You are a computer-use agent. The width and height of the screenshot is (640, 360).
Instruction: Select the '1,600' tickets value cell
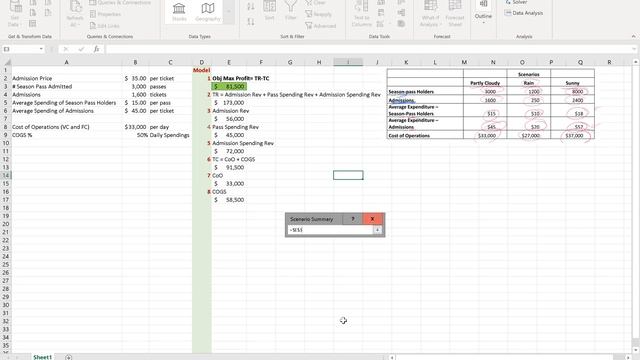pyautogui.click(x=135, y=95)
